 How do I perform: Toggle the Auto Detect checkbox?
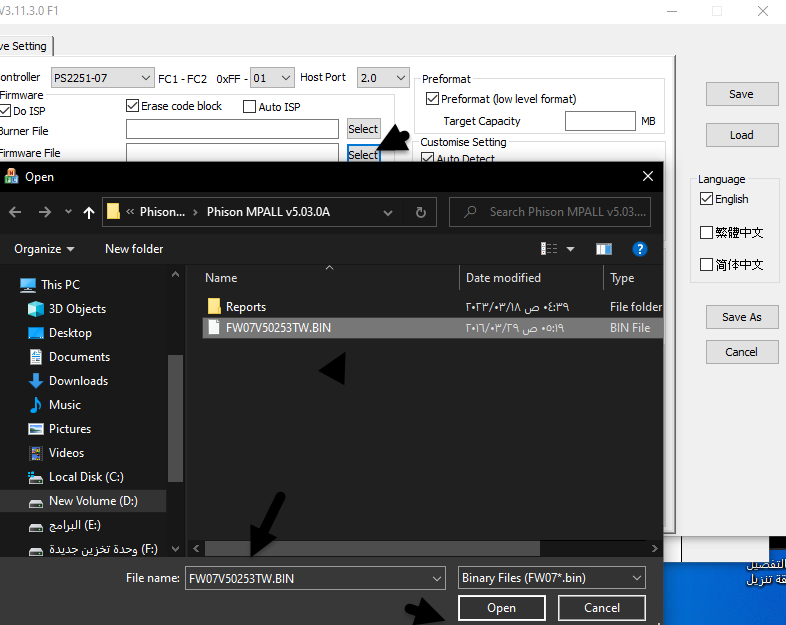(427, 158)
